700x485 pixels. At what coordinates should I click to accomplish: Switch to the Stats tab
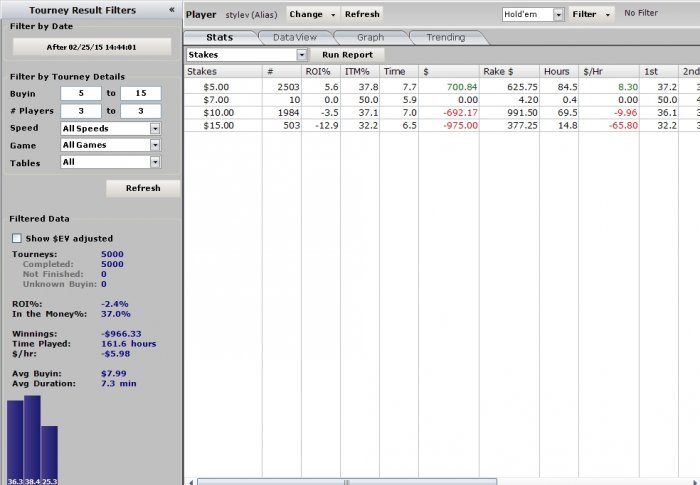[220, 38]
